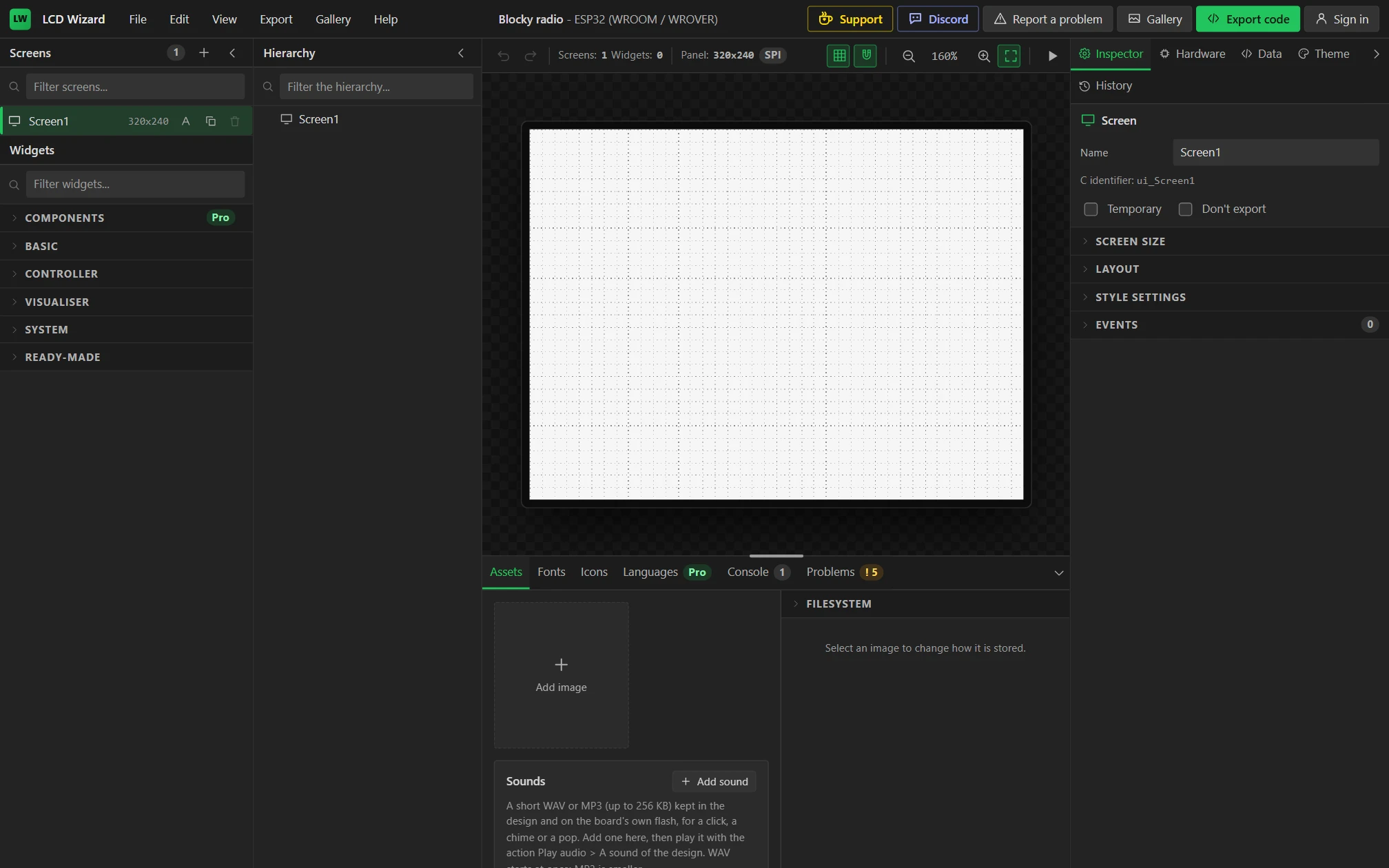
Task: Open the History entry
Action: point(1106,85)
